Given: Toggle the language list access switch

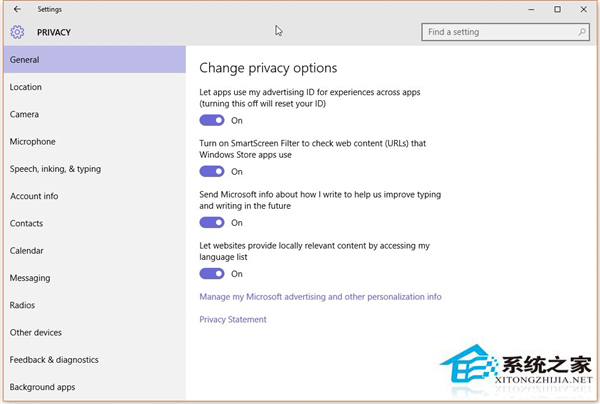Looking at the screenshot, I should [212, 273].
